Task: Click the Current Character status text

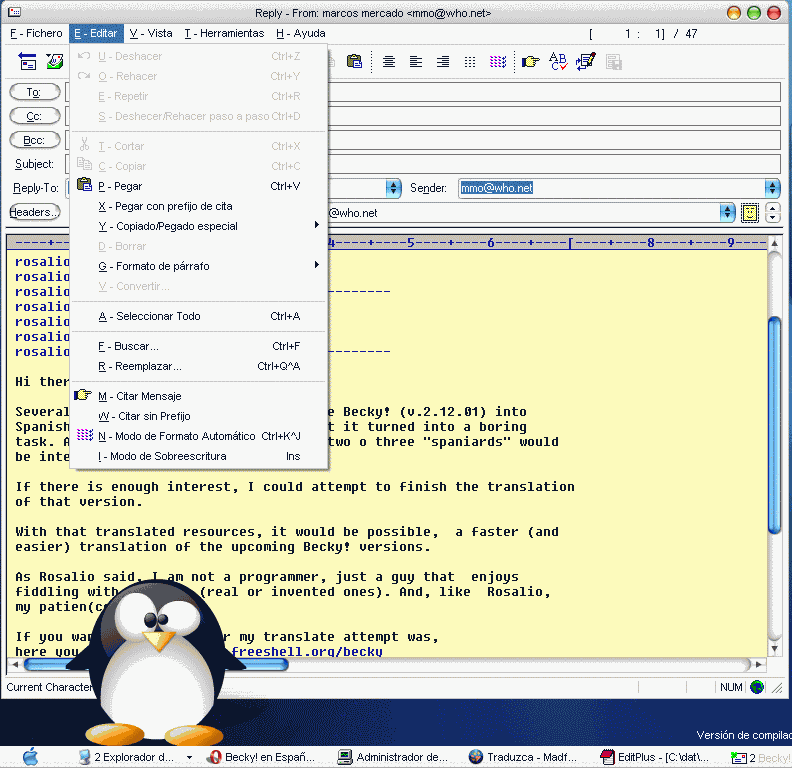Action: click(50, 687)
